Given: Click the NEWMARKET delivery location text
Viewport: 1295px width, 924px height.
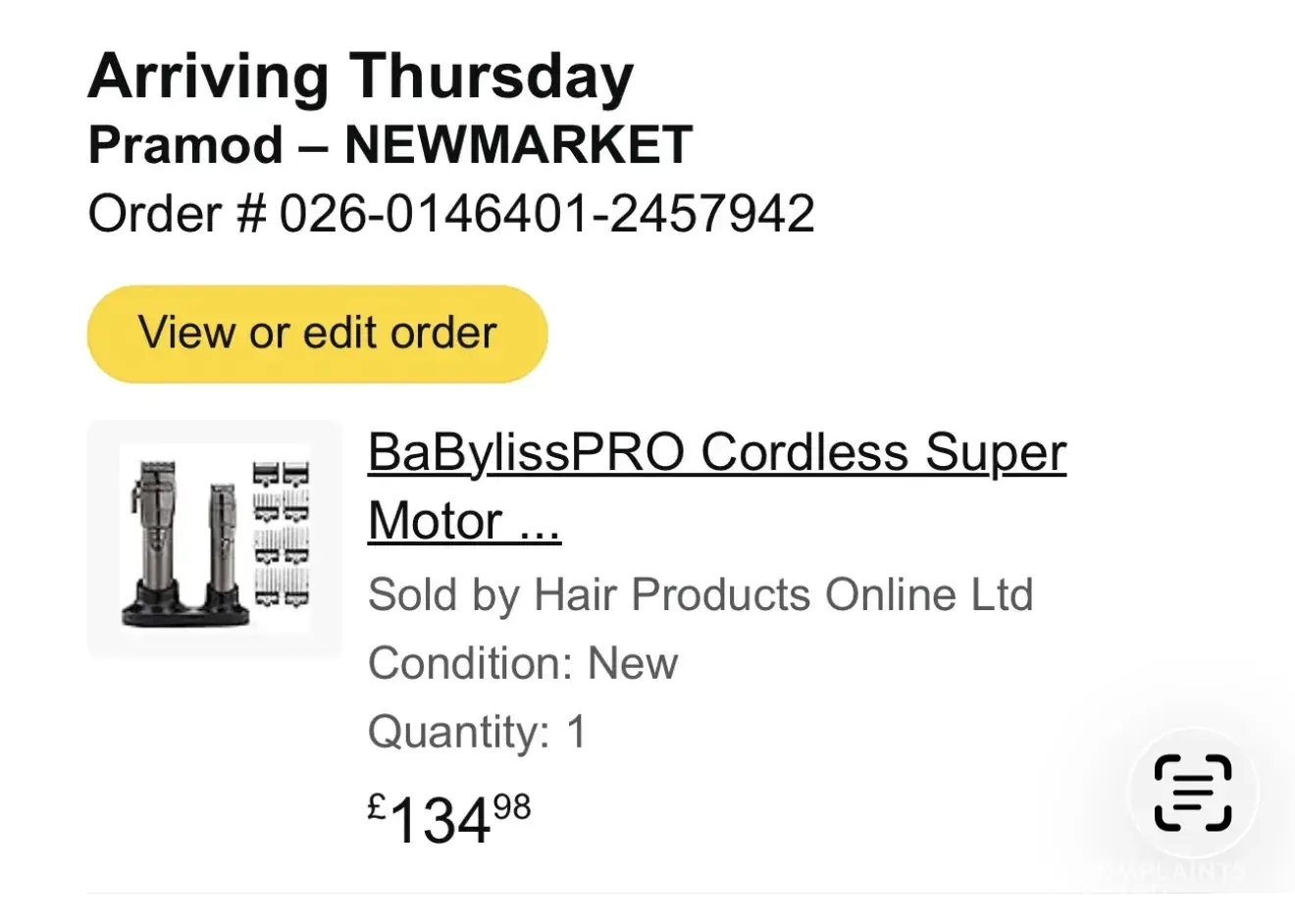Looking at the screenshot, I should tap(518, 145).
